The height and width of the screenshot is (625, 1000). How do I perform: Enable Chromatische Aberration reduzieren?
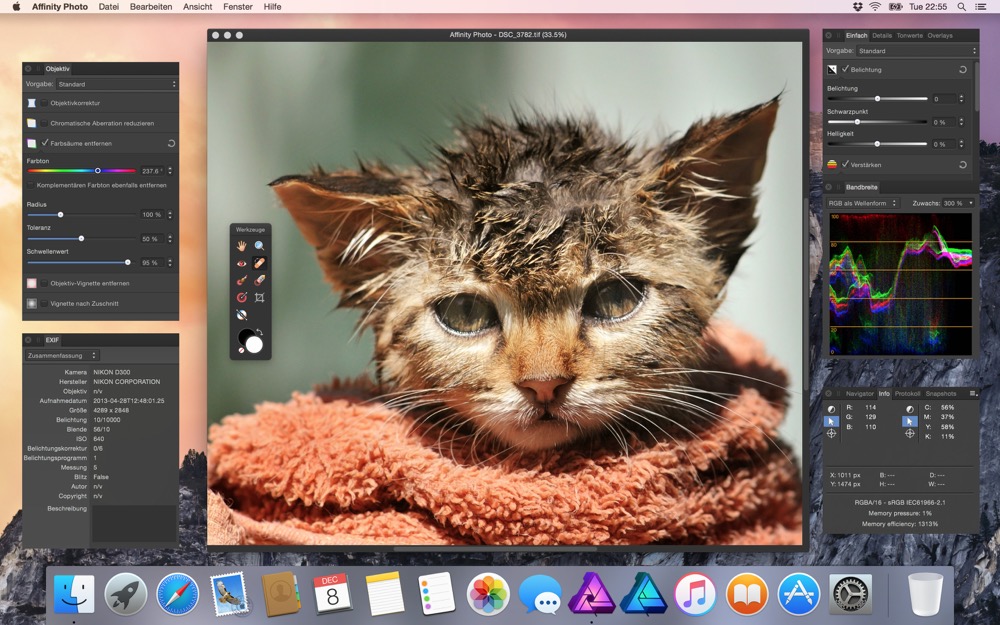pyautogui.click(x=44, y=123)
